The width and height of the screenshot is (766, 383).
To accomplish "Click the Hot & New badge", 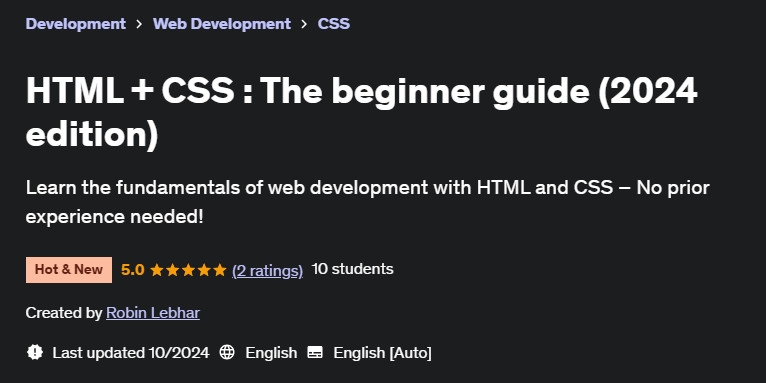I will pyautogui.click(x=69, y=270).
